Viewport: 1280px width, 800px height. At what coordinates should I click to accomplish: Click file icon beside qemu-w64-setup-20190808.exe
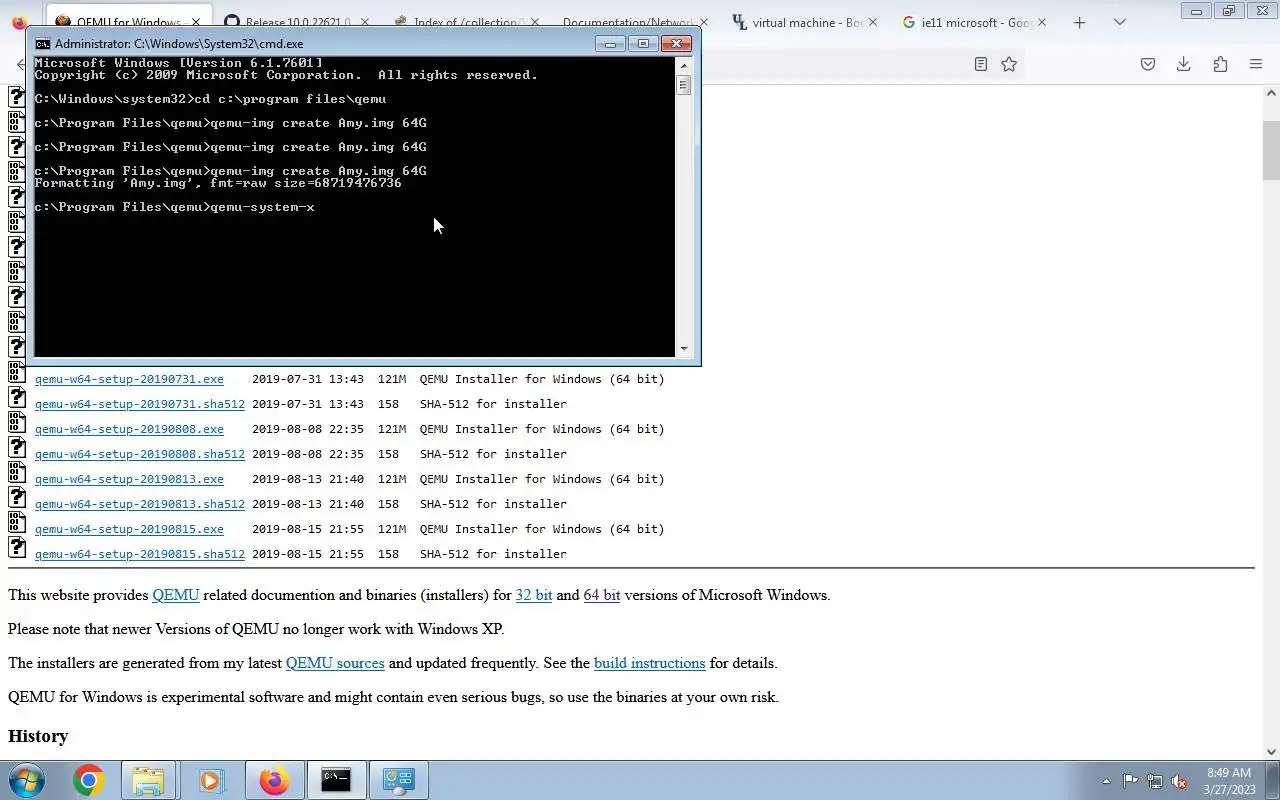(17, 422)
